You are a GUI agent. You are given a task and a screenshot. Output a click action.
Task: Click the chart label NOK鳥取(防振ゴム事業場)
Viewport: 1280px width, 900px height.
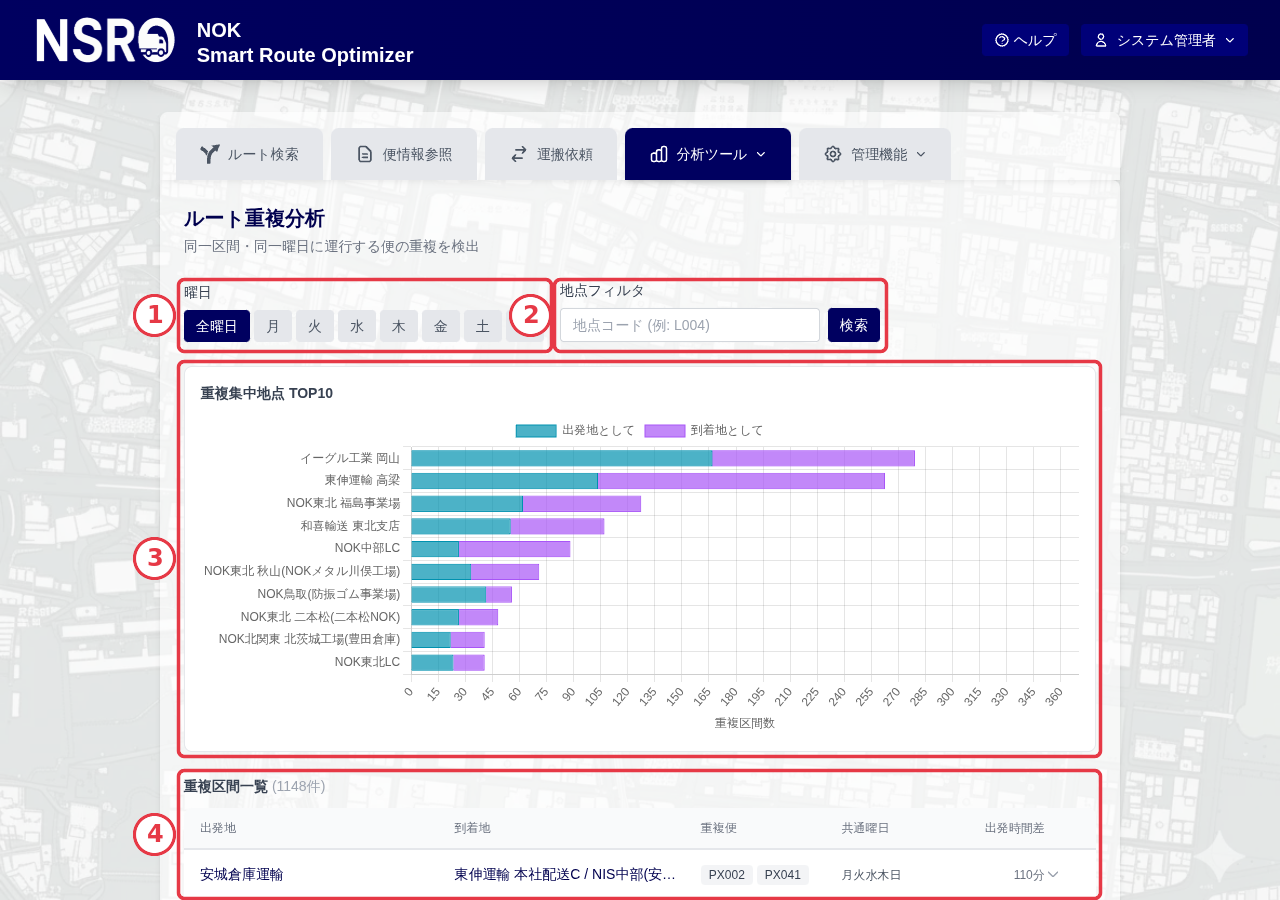[x=328, y=594]
